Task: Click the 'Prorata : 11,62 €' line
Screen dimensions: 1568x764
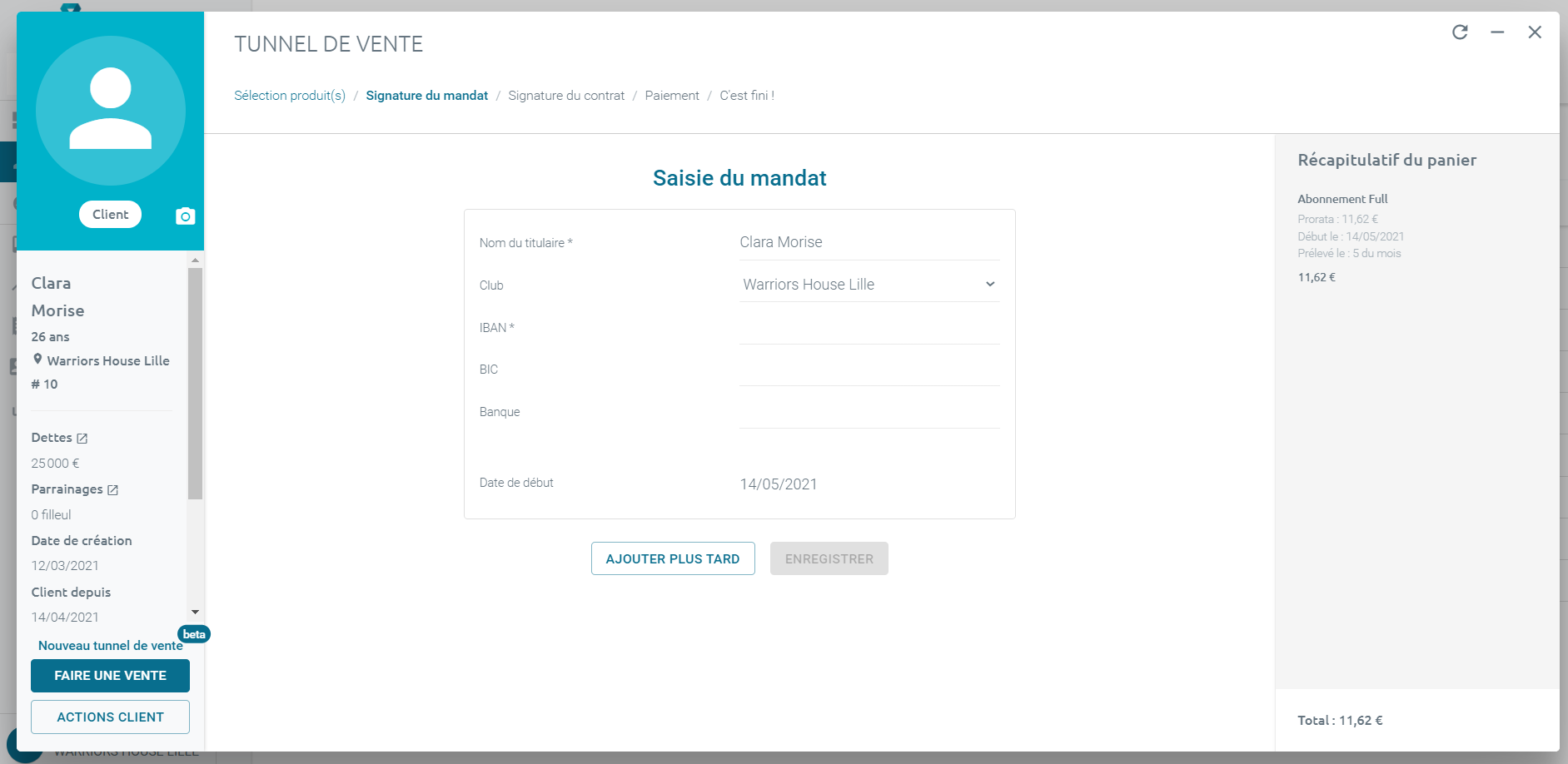Action: click(x=1337, y=220)
